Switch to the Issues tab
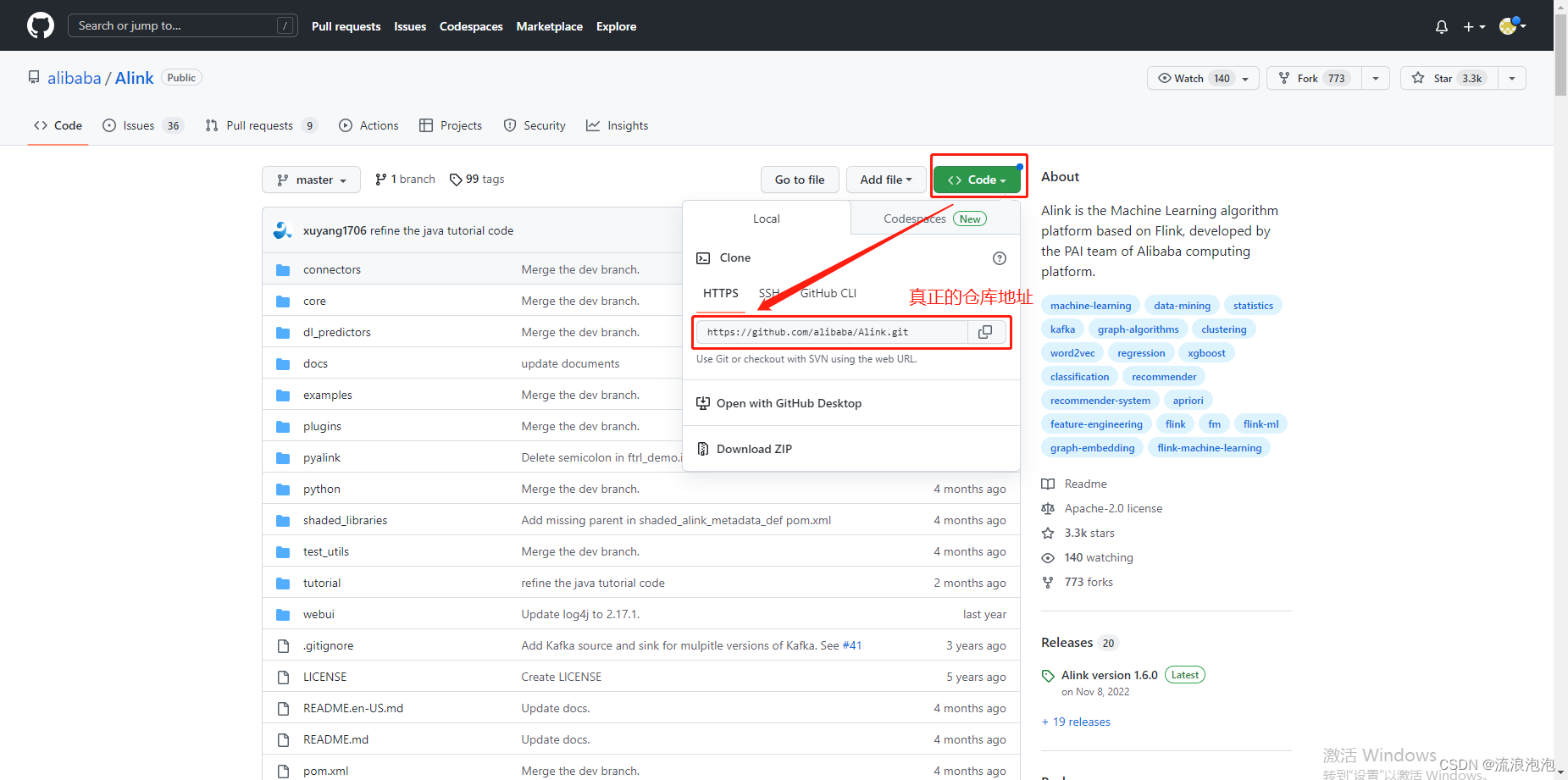The image size is (1568, 780). (x=142, y=125)
